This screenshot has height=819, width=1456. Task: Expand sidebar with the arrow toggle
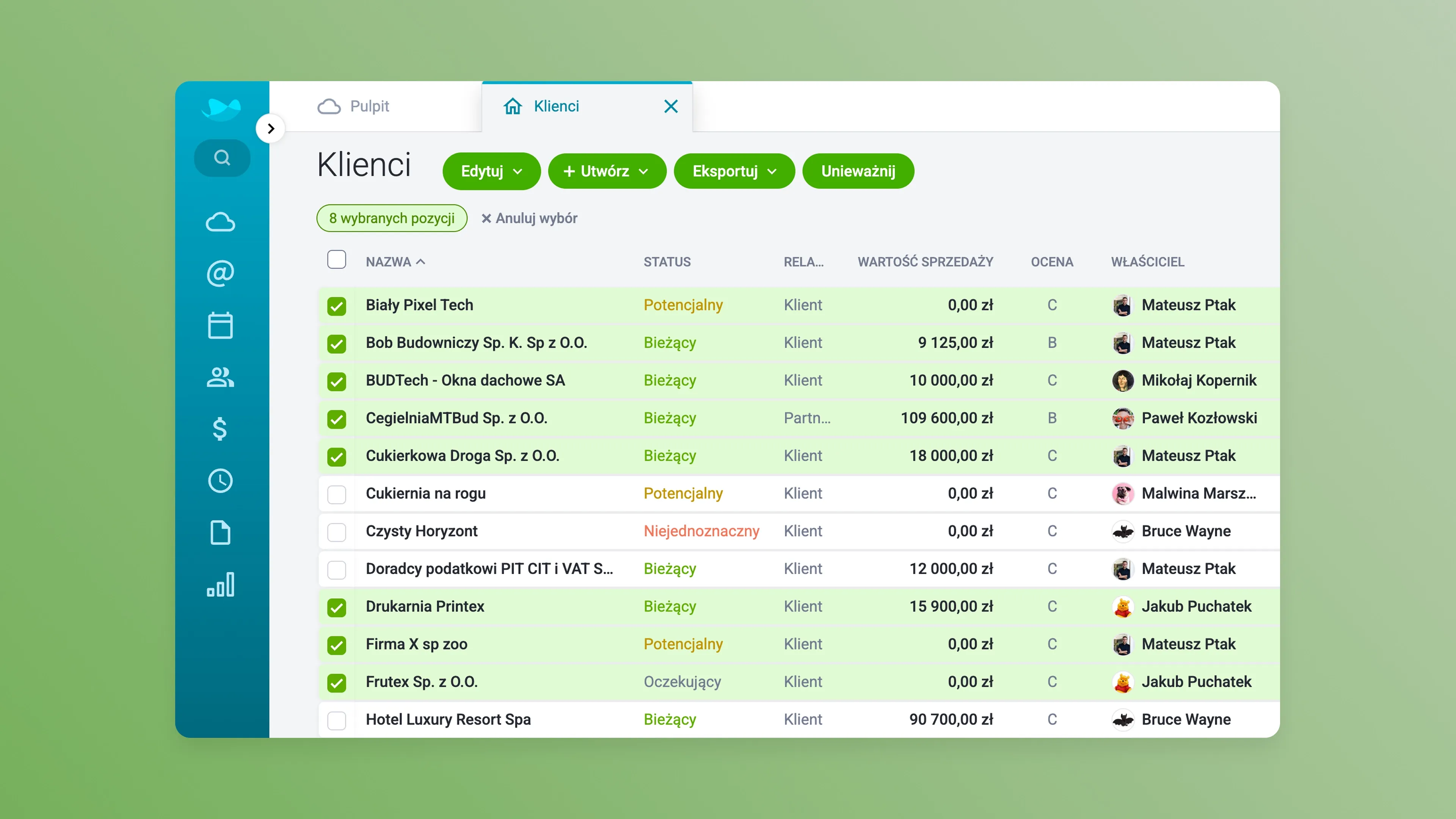click(x=270, y=129)
